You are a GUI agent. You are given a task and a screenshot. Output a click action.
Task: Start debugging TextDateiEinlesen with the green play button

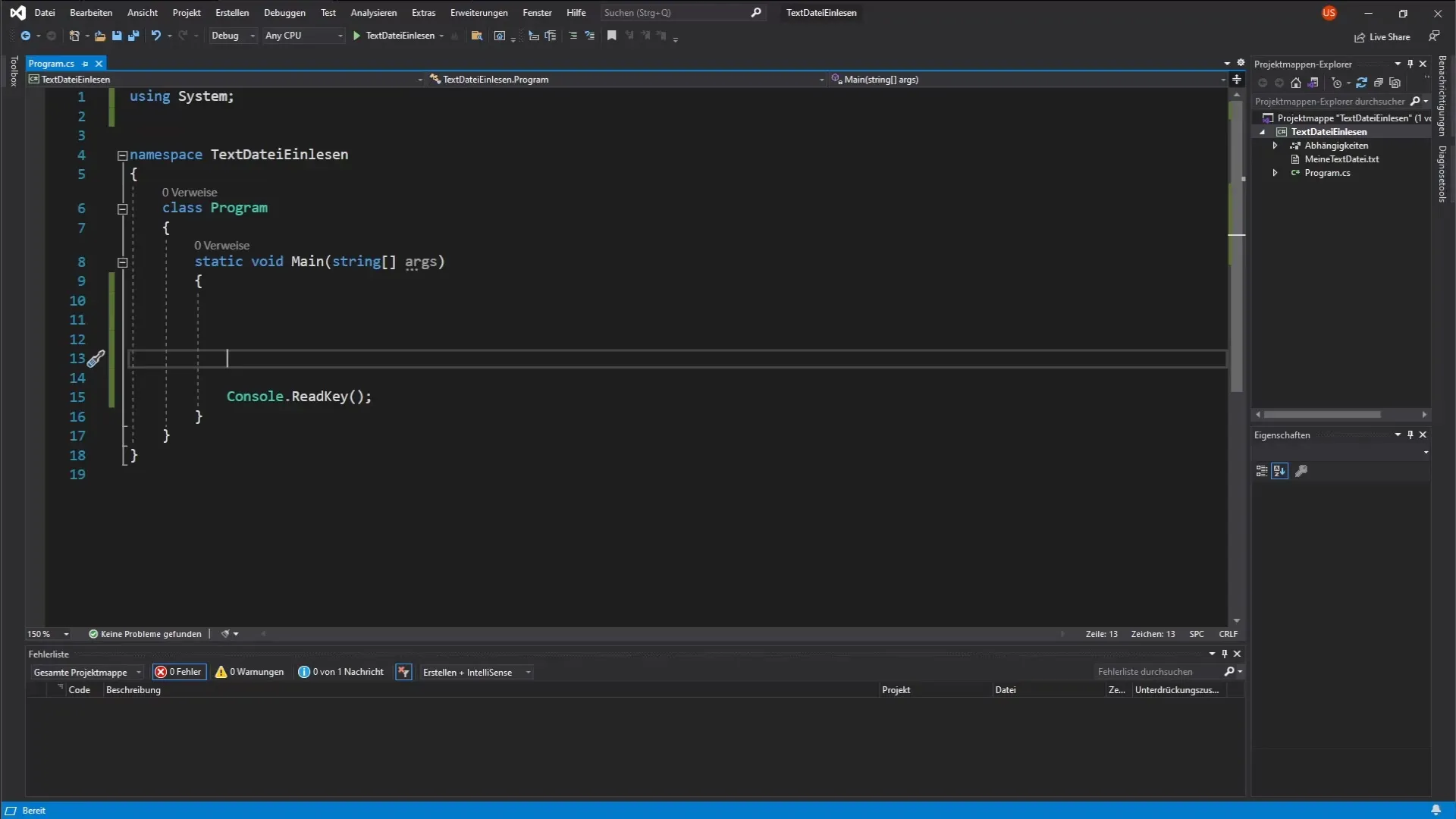coord(356,36)
